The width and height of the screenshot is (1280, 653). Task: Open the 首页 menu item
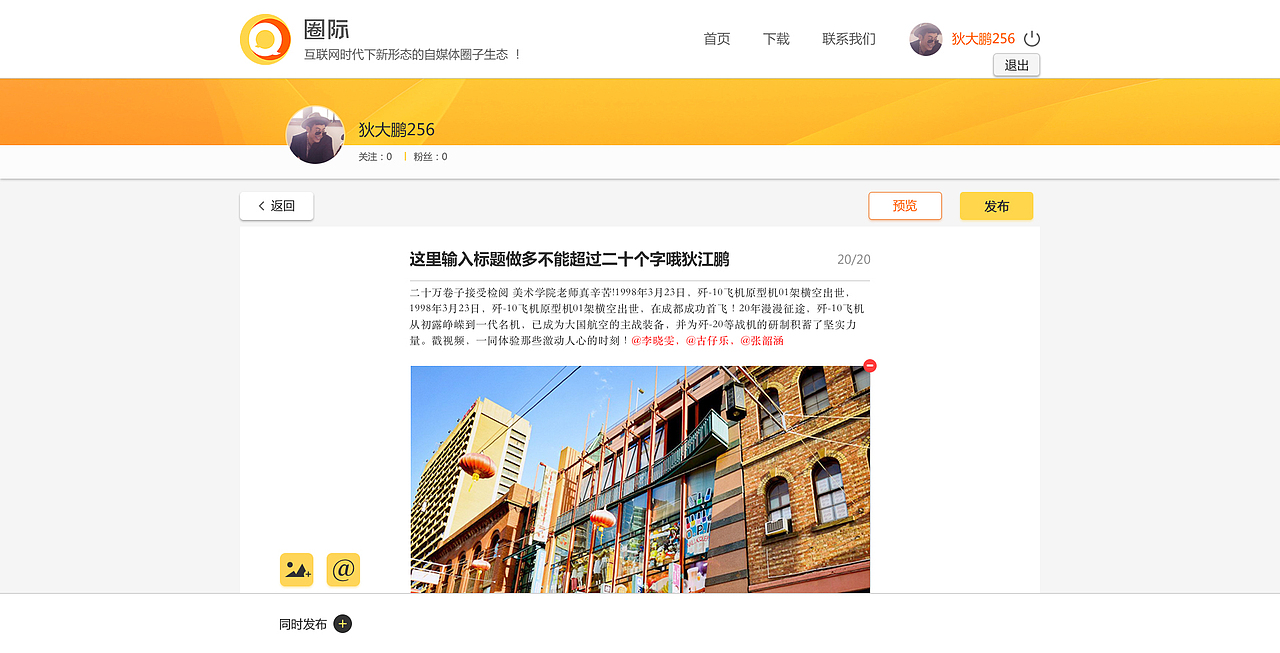[716, 38]
